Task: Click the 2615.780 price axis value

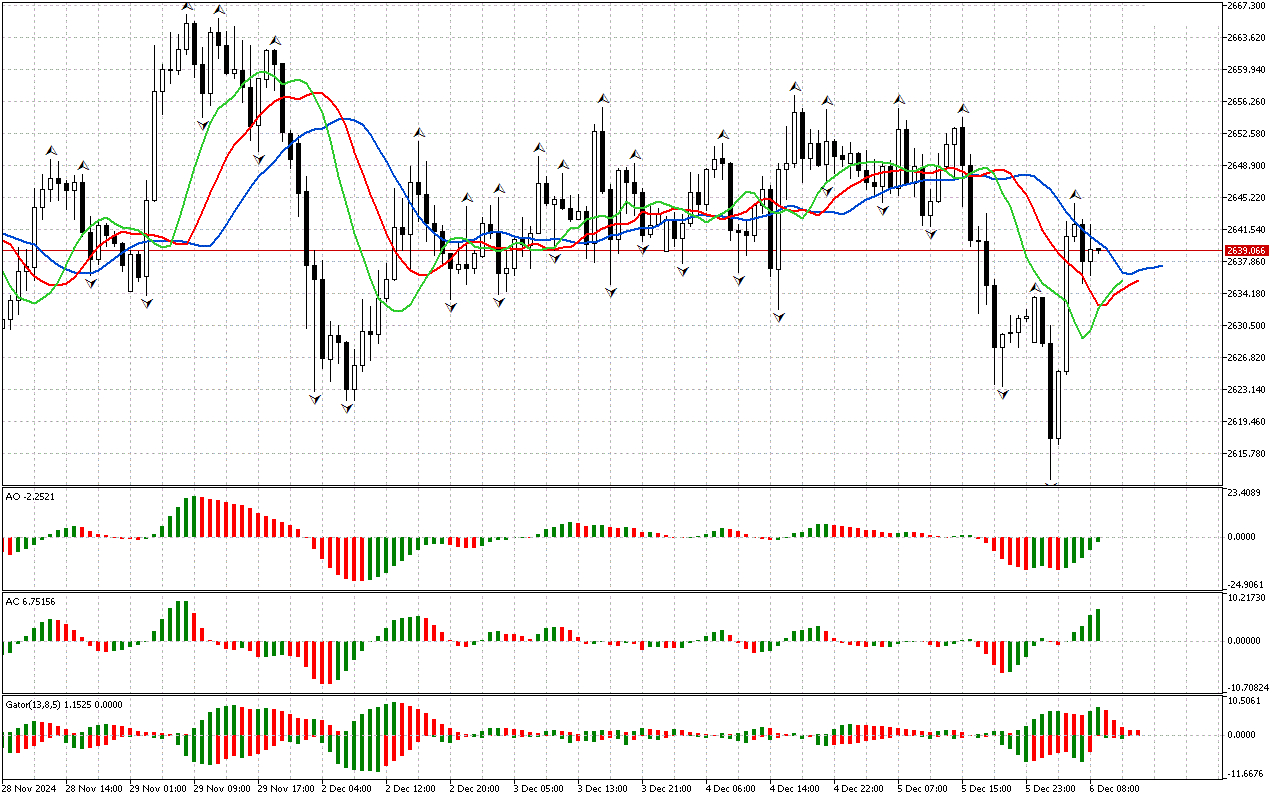Action: (x=1248, y=454)
